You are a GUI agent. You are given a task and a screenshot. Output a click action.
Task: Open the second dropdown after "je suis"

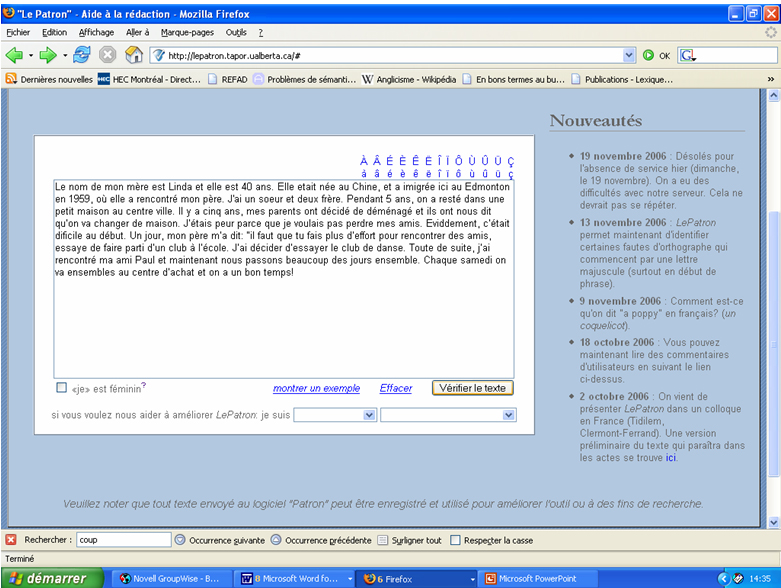pos(448,415)
